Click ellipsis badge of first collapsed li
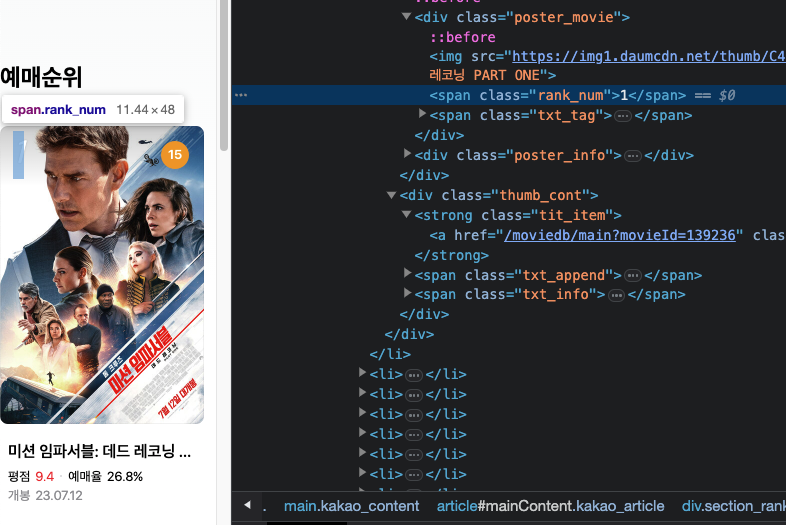Viewport: 786px width, 525px height. click(414, 375)
